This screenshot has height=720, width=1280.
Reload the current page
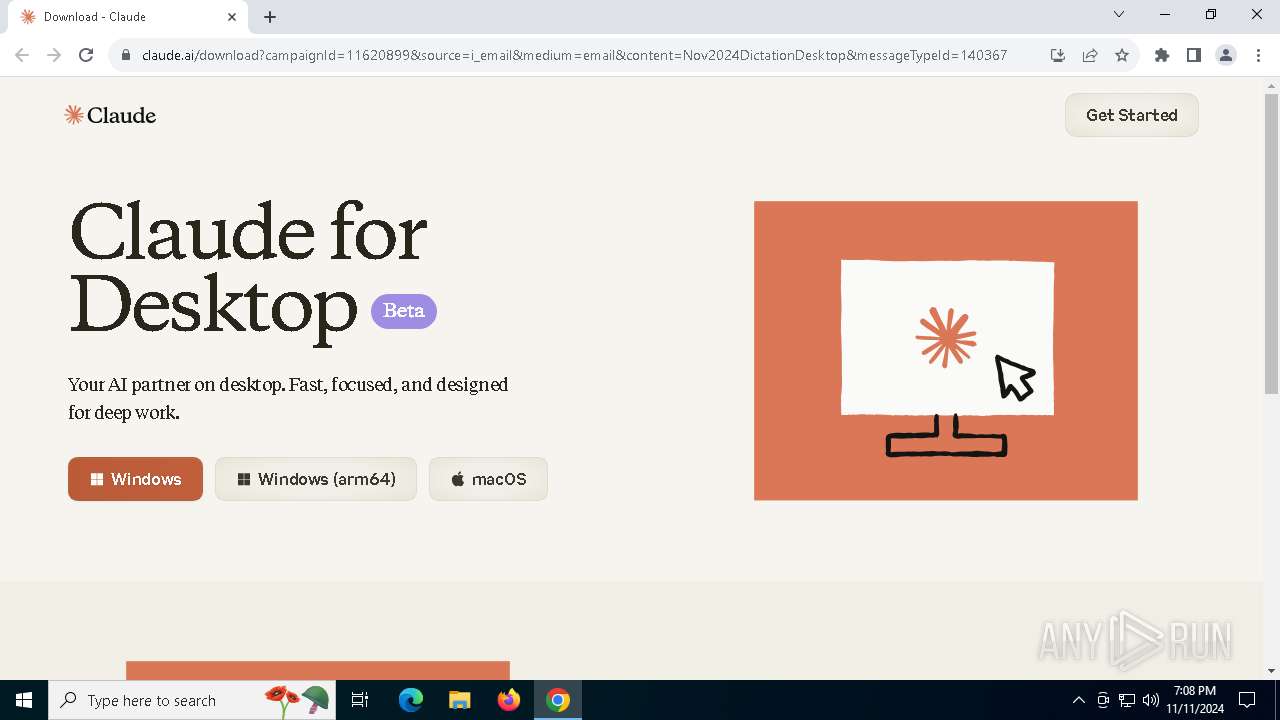coord(86,55)
